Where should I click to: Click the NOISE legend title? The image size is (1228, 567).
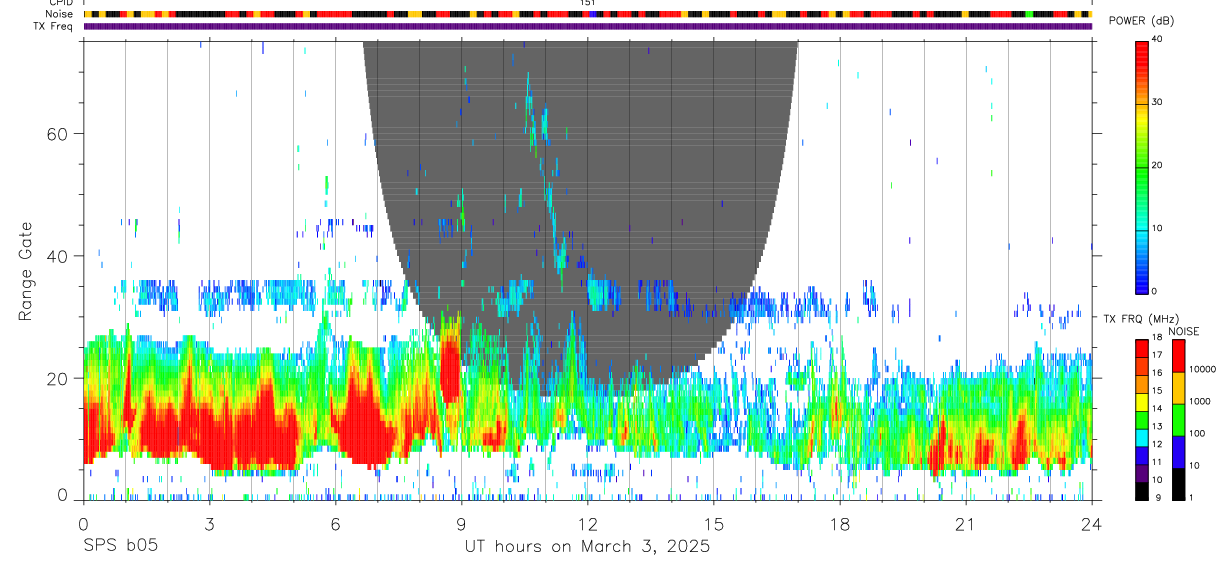point(1184,331)
